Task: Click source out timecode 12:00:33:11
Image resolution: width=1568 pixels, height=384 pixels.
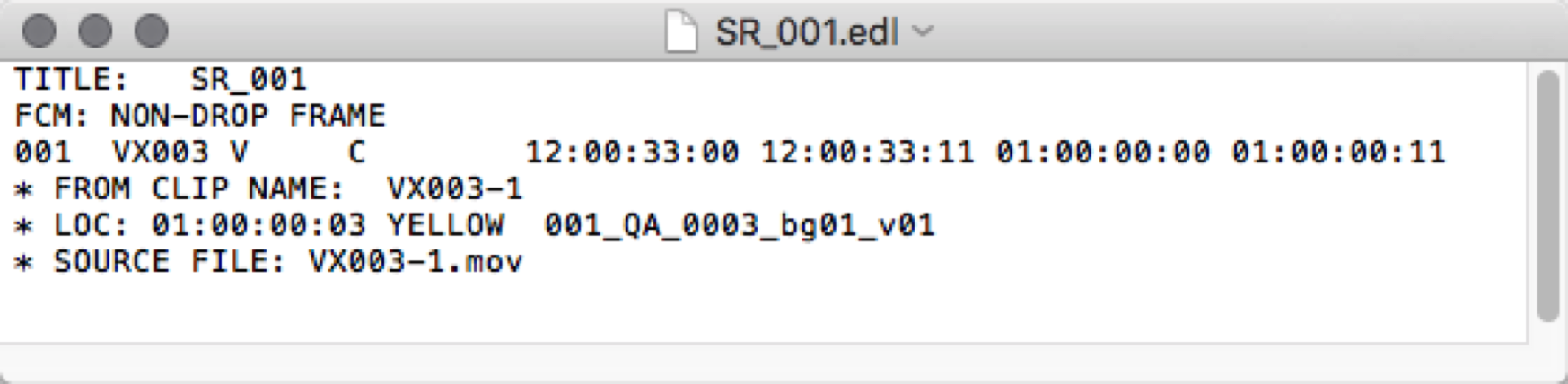Action: pyautogui.click(x=867, y=153)
